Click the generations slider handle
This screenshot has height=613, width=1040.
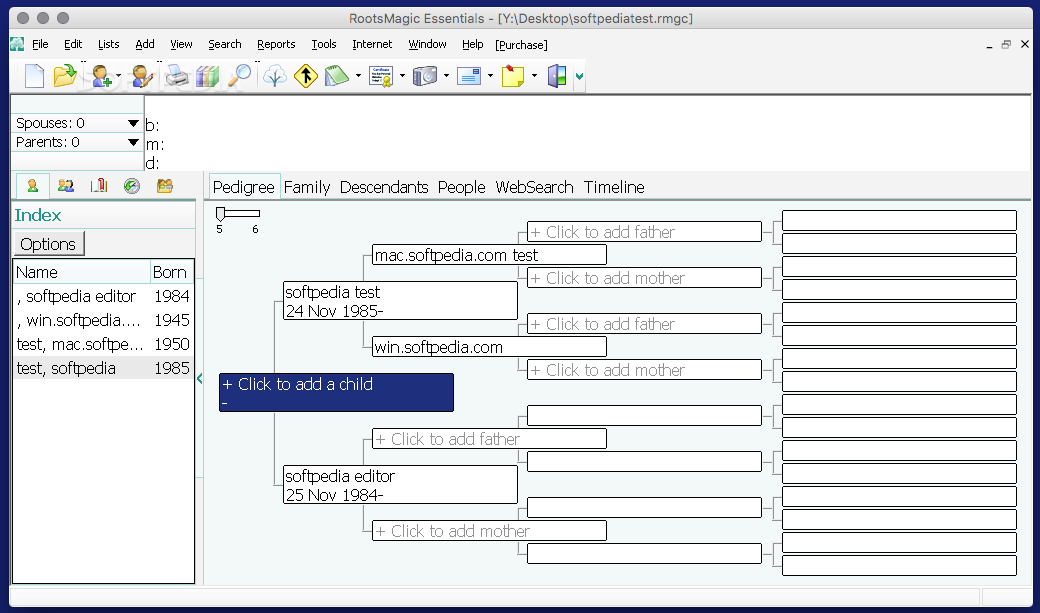[x=221, y=213]
